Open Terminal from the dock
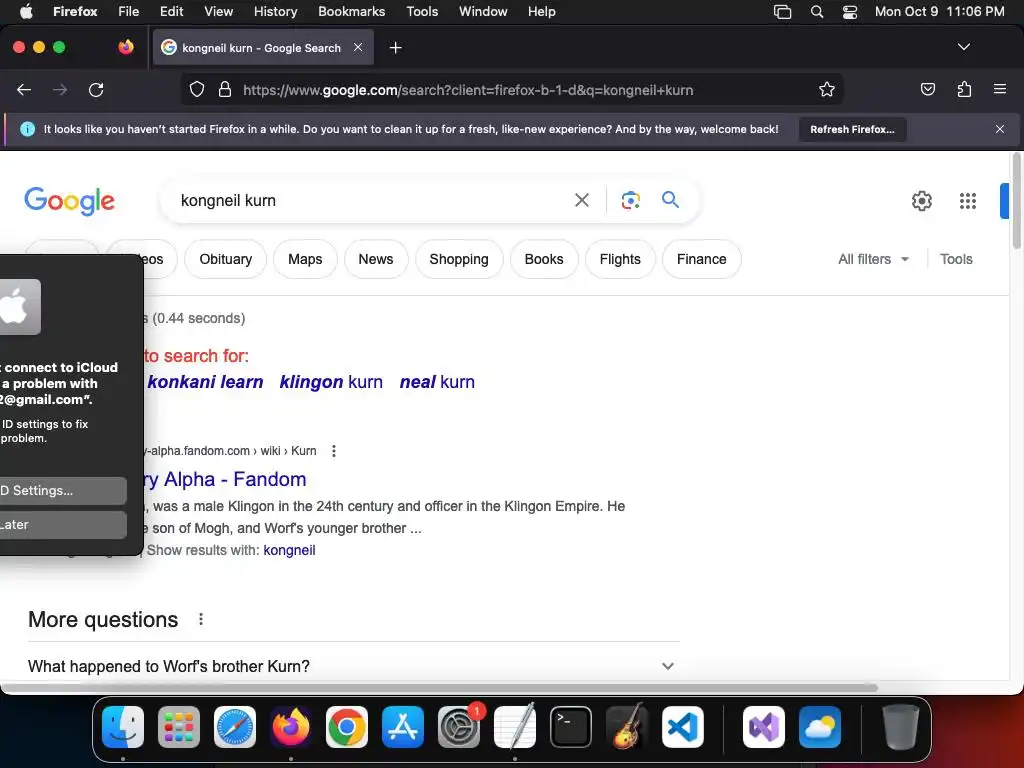 571,727
